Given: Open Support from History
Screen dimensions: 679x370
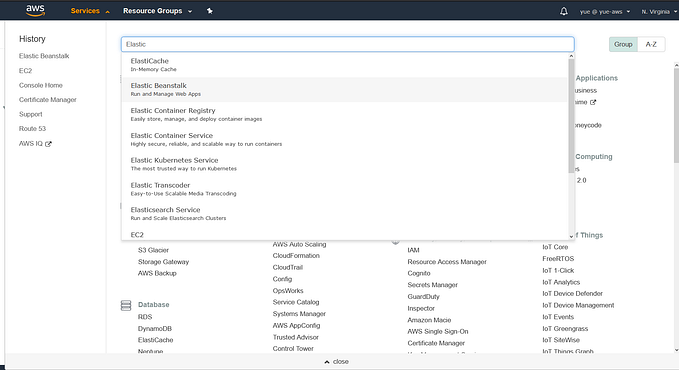Looking at the screenshot, I should tap(30, 114).
